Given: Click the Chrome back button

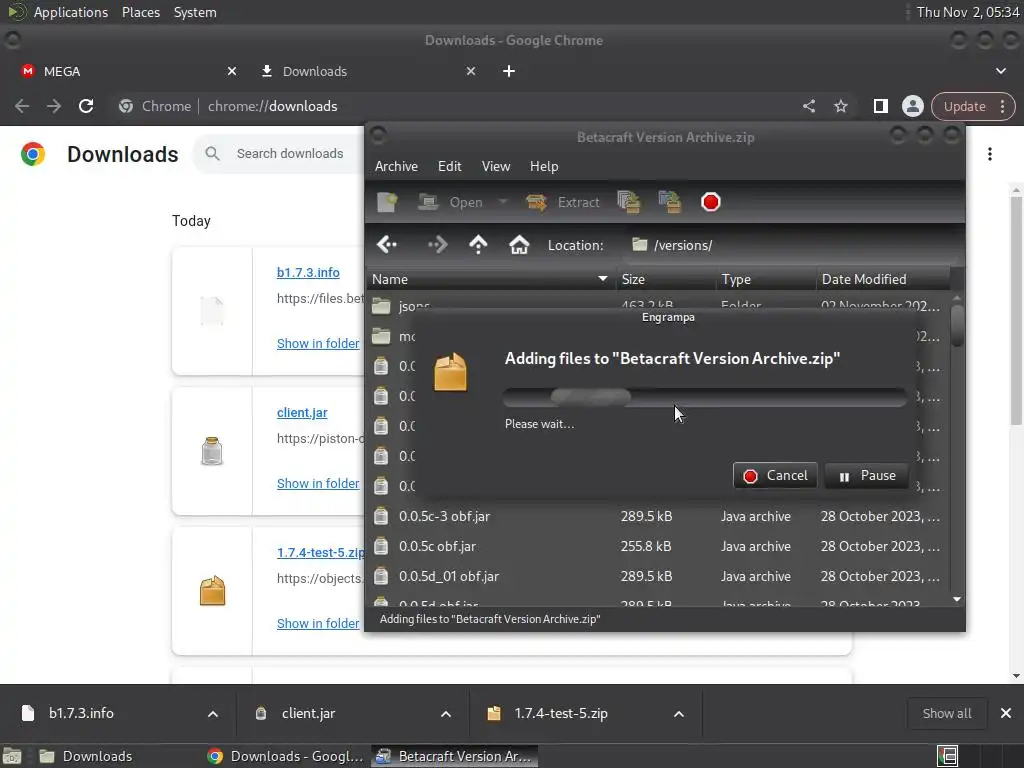Looking at the screenshot, I should point(22,106).
